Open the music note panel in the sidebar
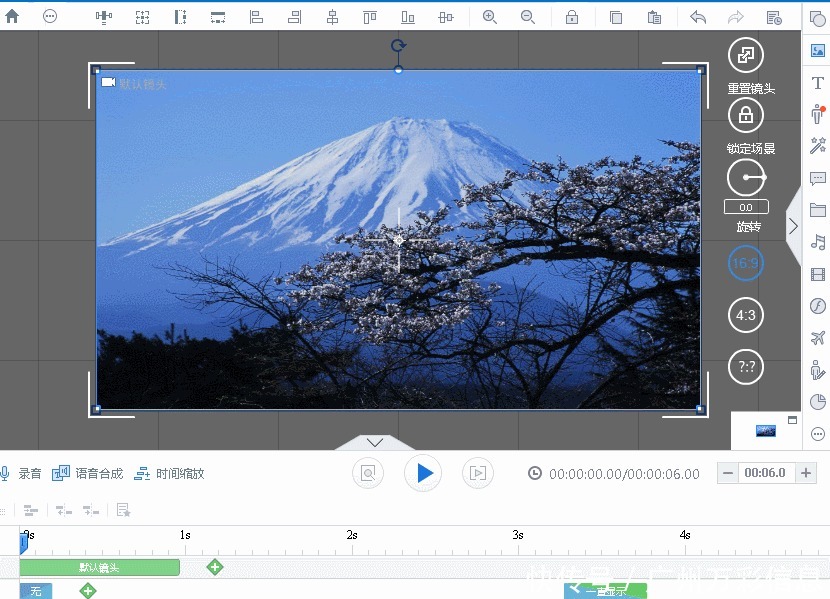This screenshot has height=599, width=830. [817, 242]
